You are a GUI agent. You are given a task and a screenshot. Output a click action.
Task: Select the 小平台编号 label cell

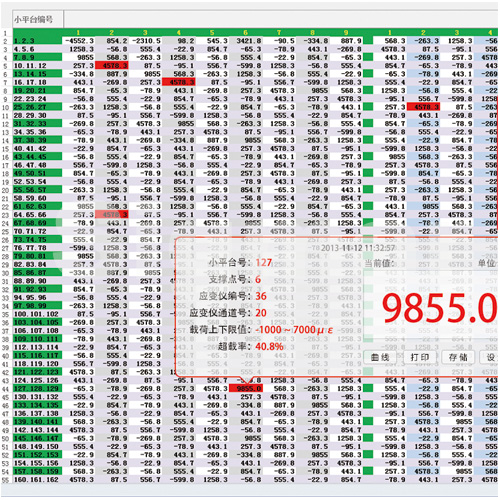click(x=38, y=19)
